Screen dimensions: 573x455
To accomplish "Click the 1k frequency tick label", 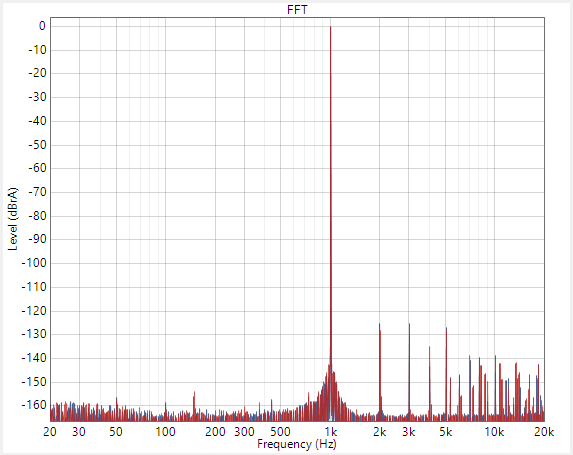I will point(331,432).
